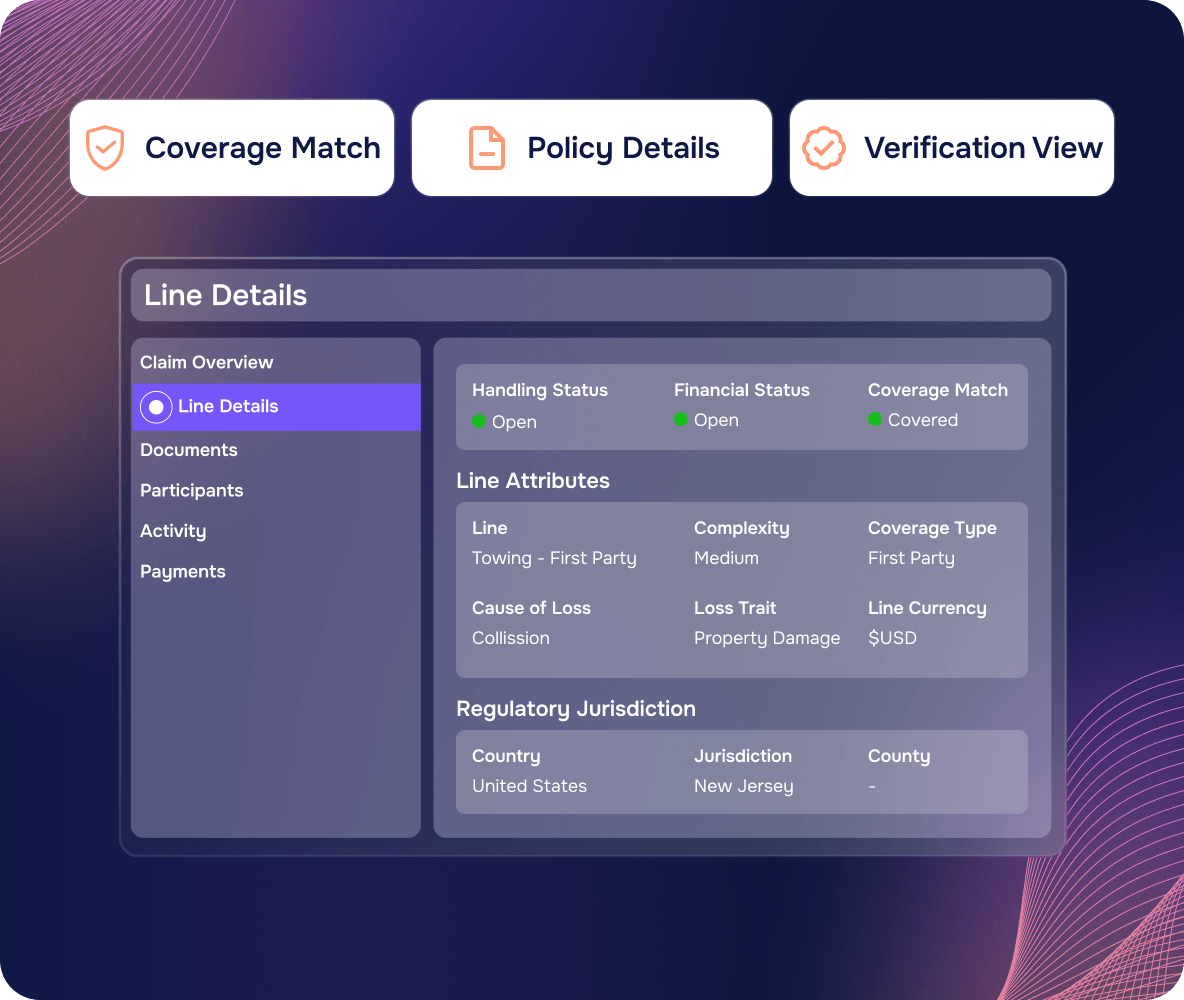This screenshot has height=1000, width=1184.
Task: Click the Cause of Loss label
Action: (532, 609)
